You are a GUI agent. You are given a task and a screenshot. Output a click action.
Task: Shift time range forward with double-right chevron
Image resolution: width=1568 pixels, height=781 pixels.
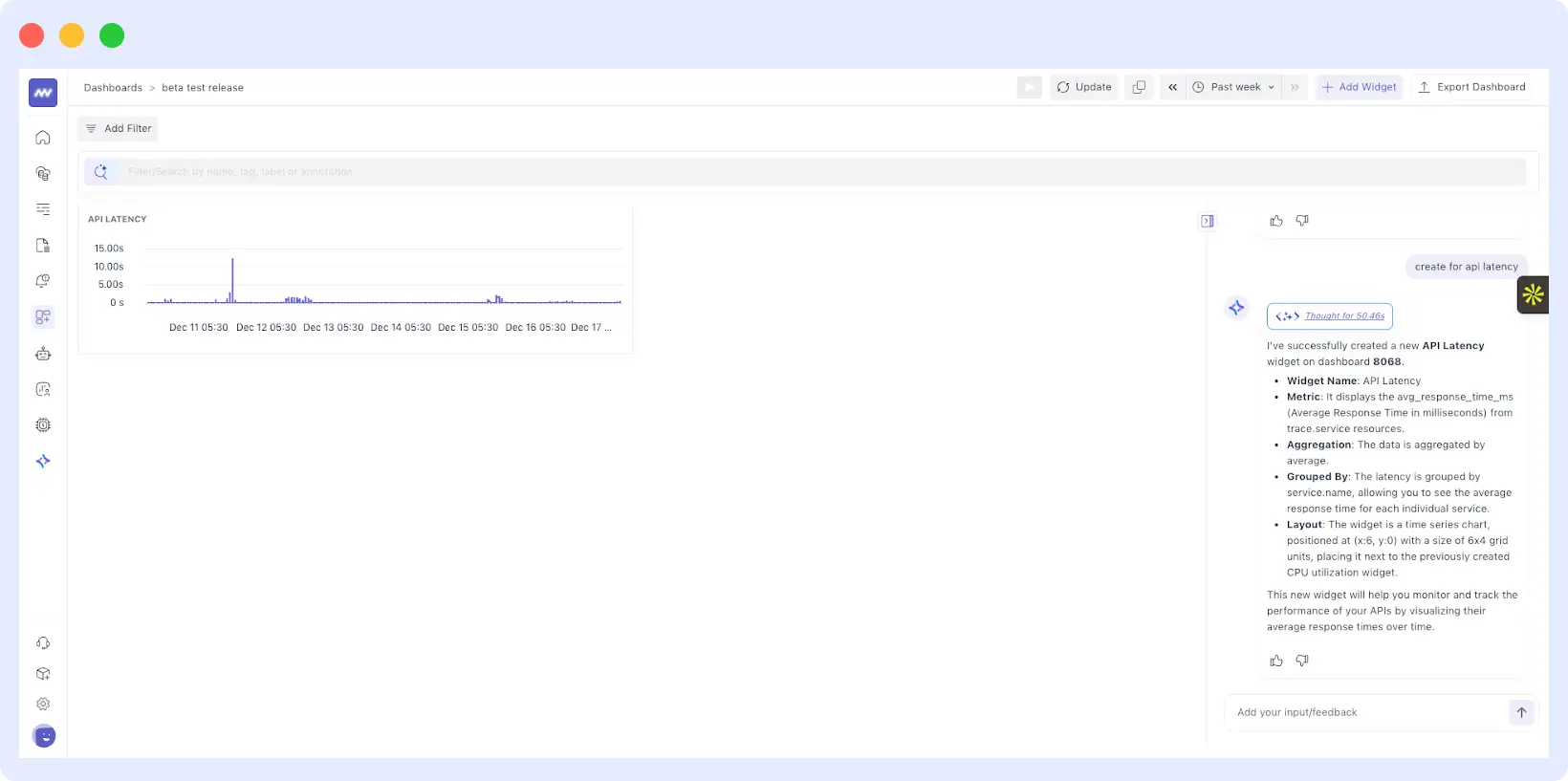click(x=1295, y=87)
